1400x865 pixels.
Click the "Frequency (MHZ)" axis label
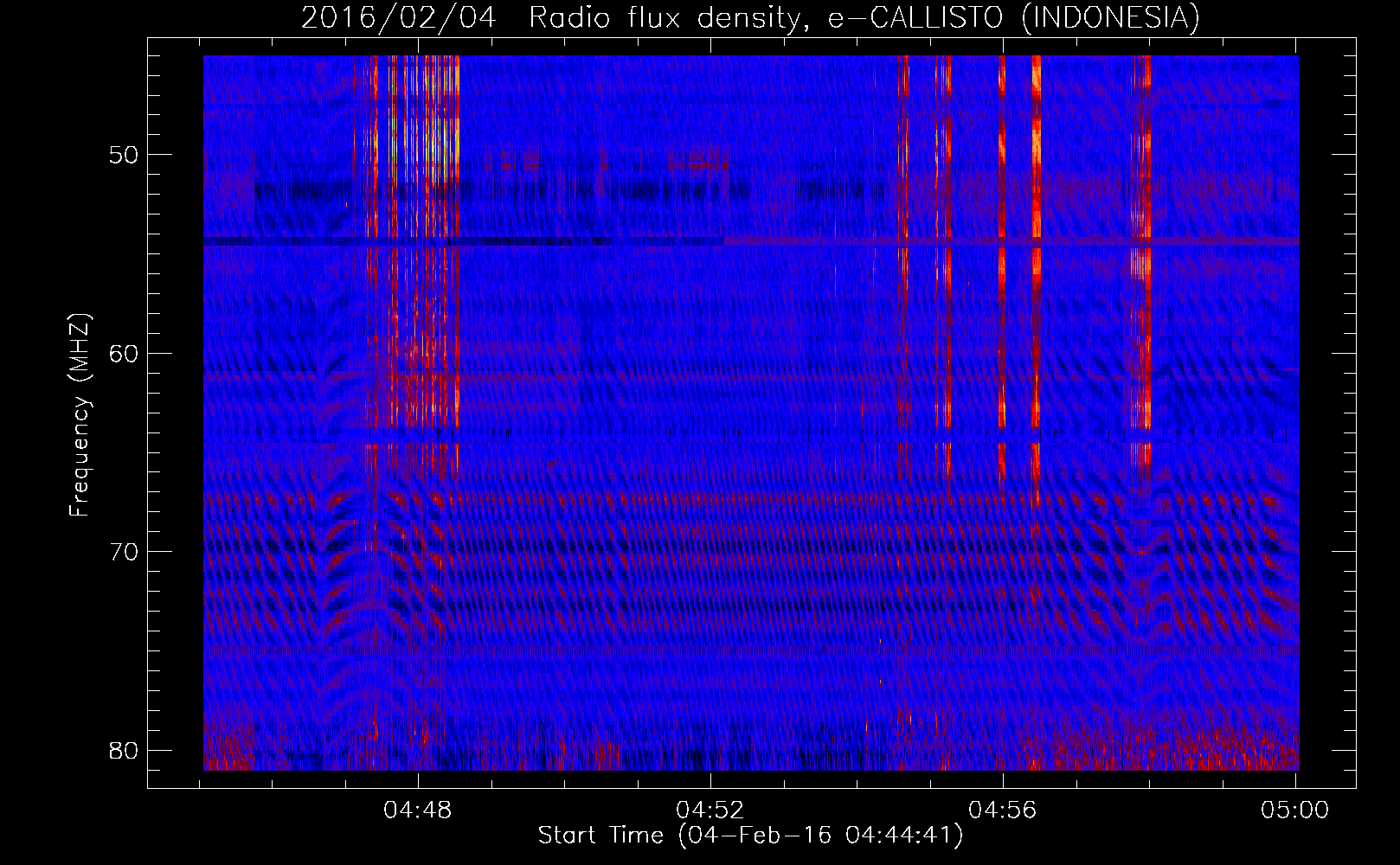tap(80, 415)
